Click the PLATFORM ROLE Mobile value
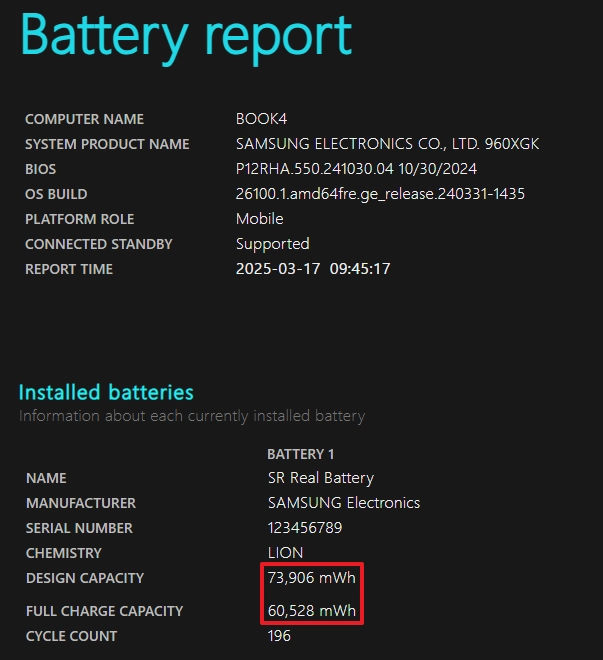 pyautogui.click(x=260, y=219)
